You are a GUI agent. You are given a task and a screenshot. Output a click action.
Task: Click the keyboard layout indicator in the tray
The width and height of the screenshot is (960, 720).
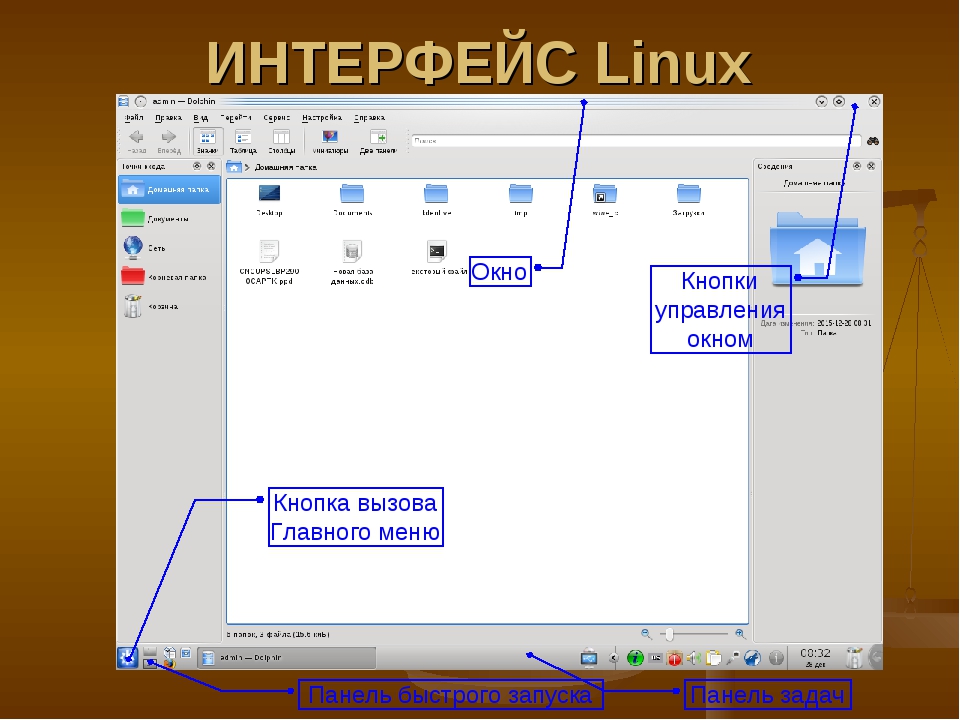click(656, 658)
